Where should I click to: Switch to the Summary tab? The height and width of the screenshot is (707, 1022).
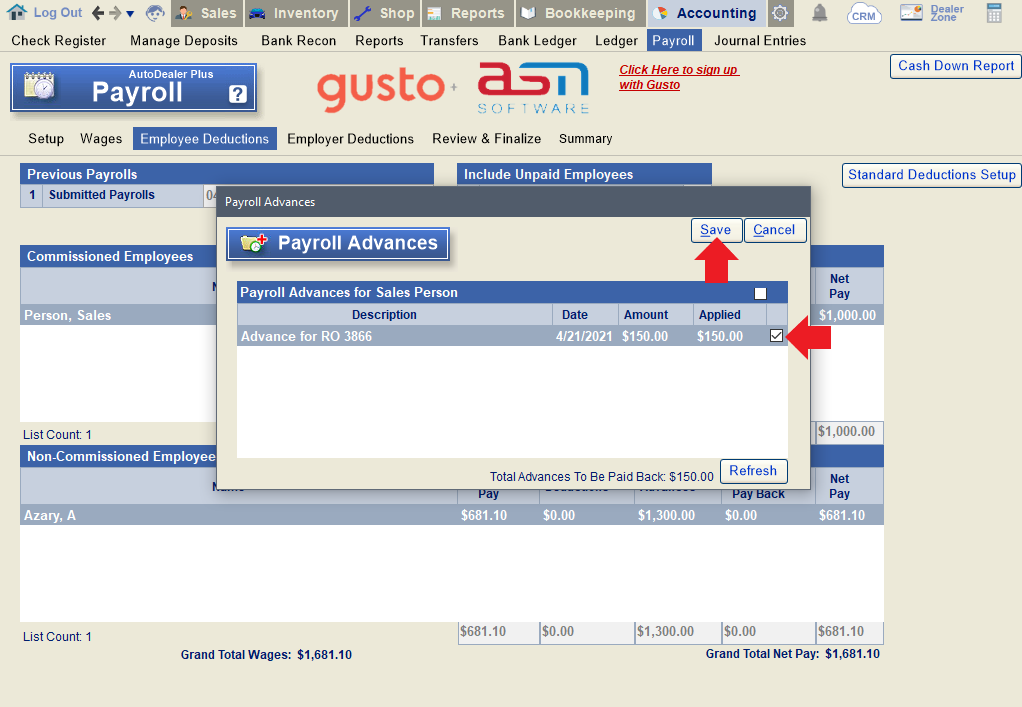click(585, 139)
